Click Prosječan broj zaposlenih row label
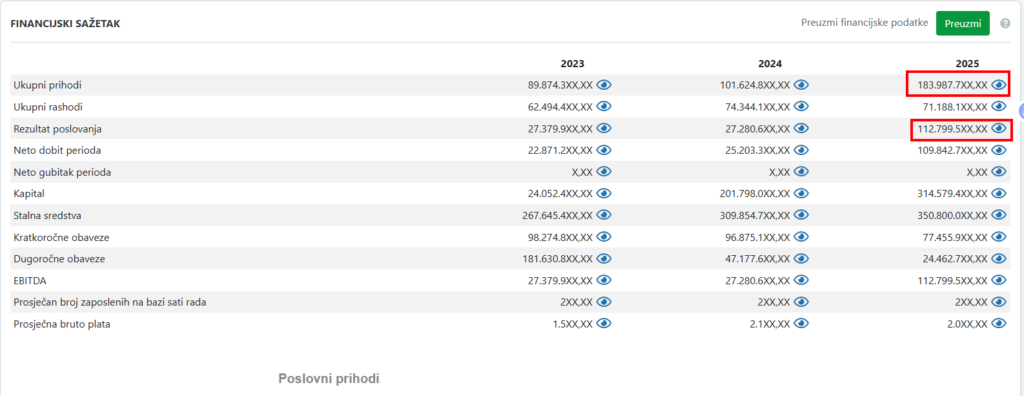Viewport: 1024px width, 396px height. click(x=110, y=302)
